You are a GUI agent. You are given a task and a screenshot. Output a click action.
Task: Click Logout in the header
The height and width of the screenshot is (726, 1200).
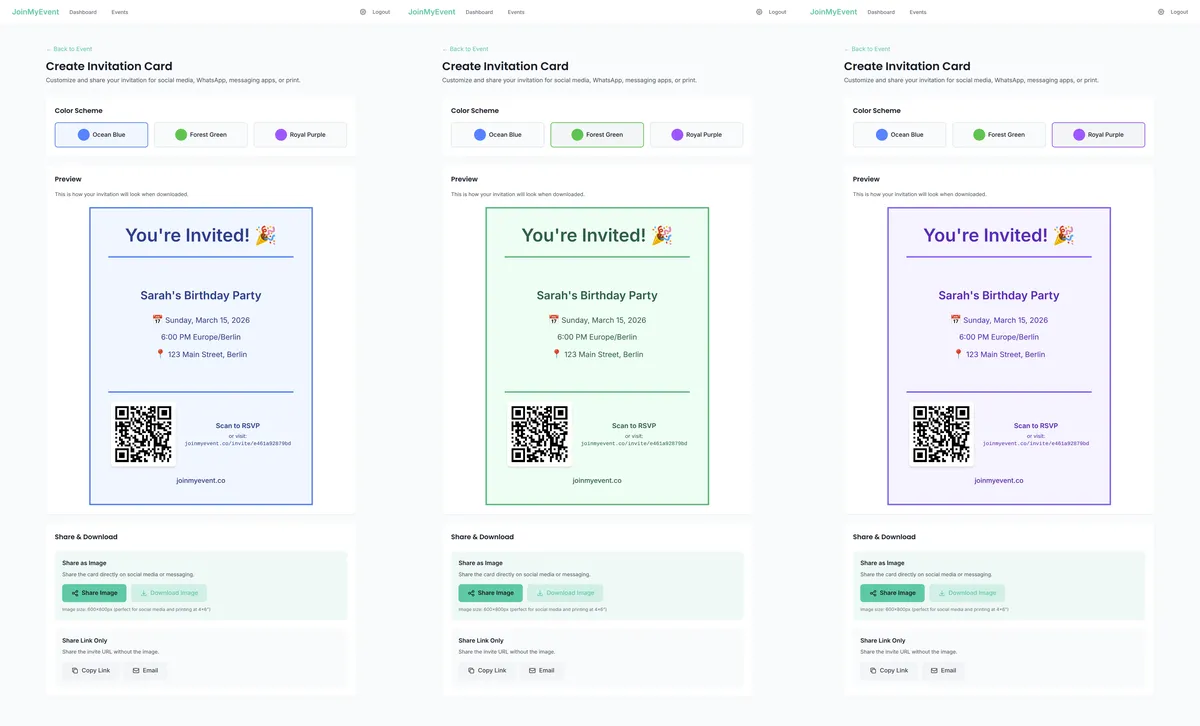click(383, 12)
